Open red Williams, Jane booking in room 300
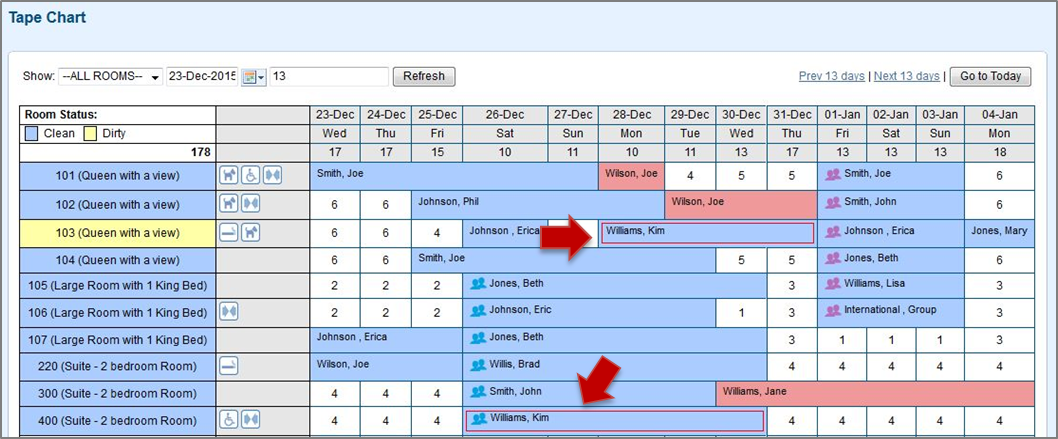1058x439 pixels. click(874, 393)
